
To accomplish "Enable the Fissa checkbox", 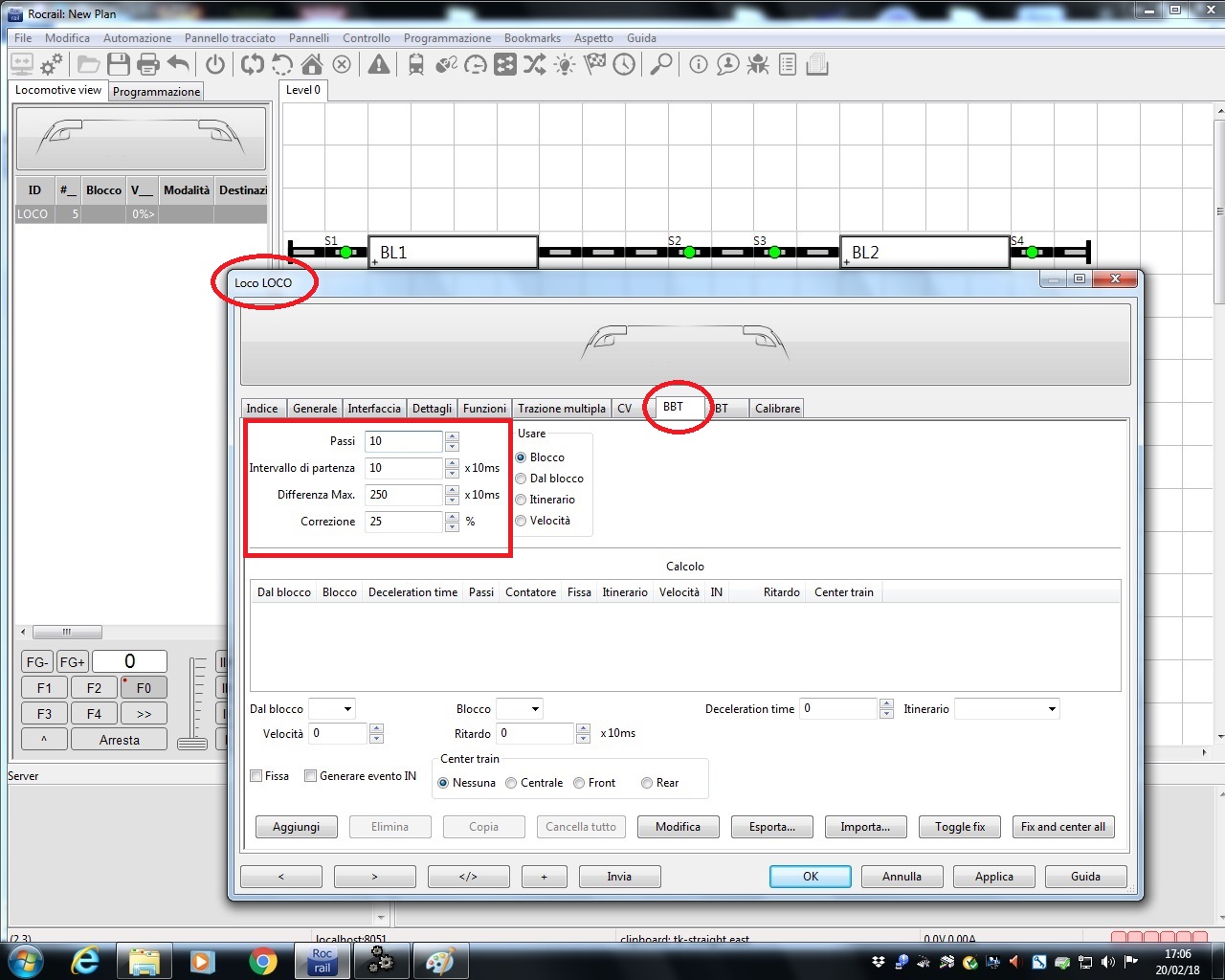I will (256, 776).
